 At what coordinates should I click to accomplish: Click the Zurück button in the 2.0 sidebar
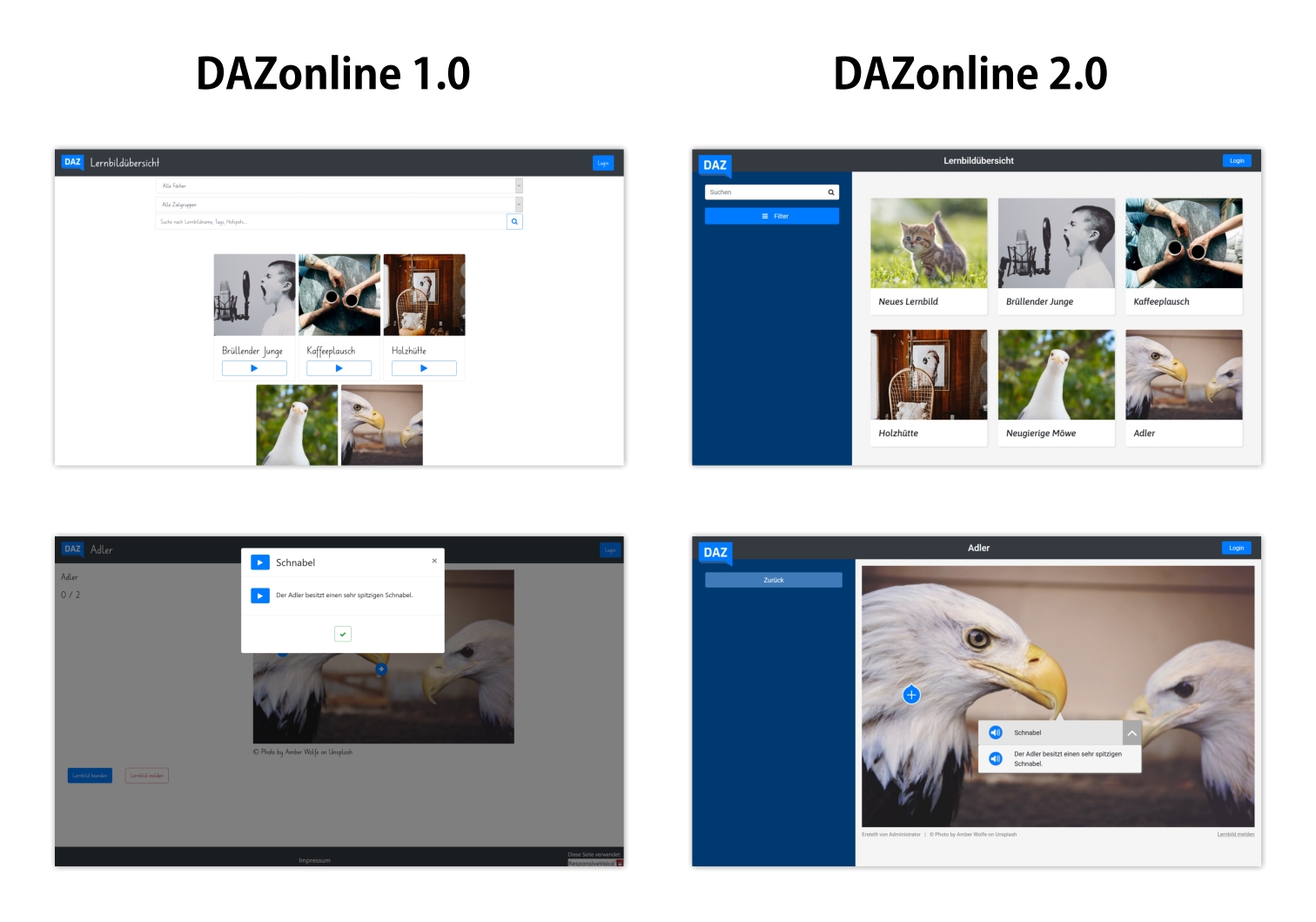coord(774,580)
